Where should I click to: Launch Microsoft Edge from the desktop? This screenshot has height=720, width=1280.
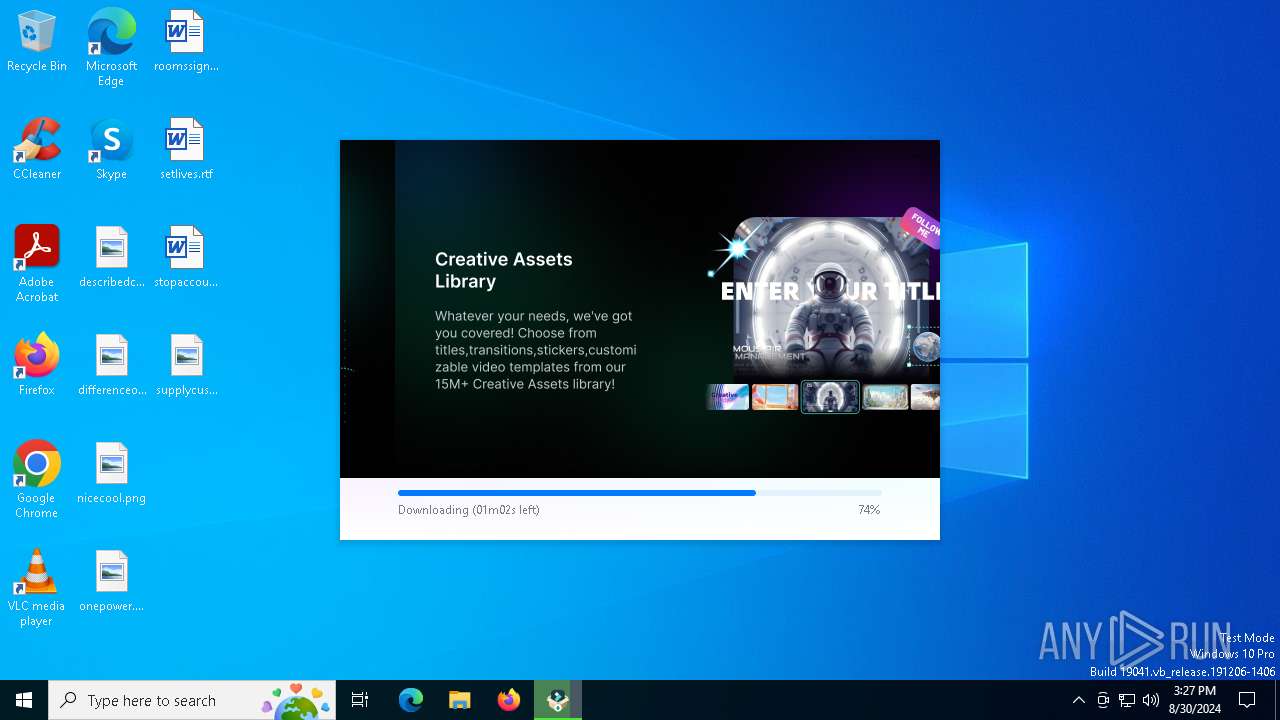click(111, 47)
